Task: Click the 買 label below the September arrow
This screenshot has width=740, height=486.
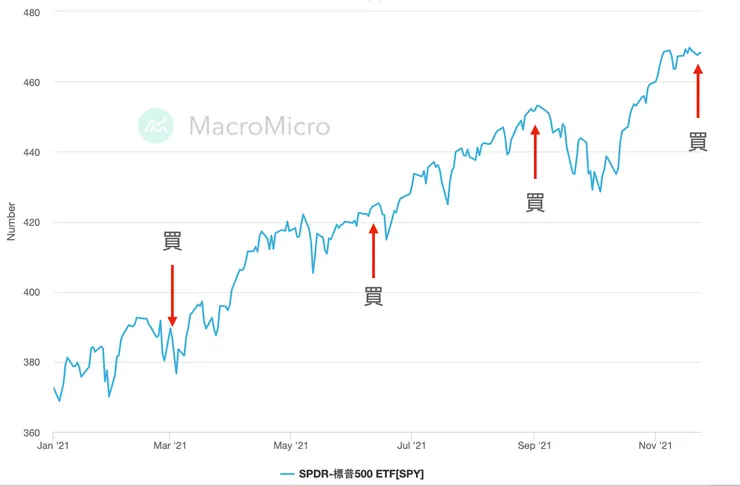Action: [x=535, y=202]
